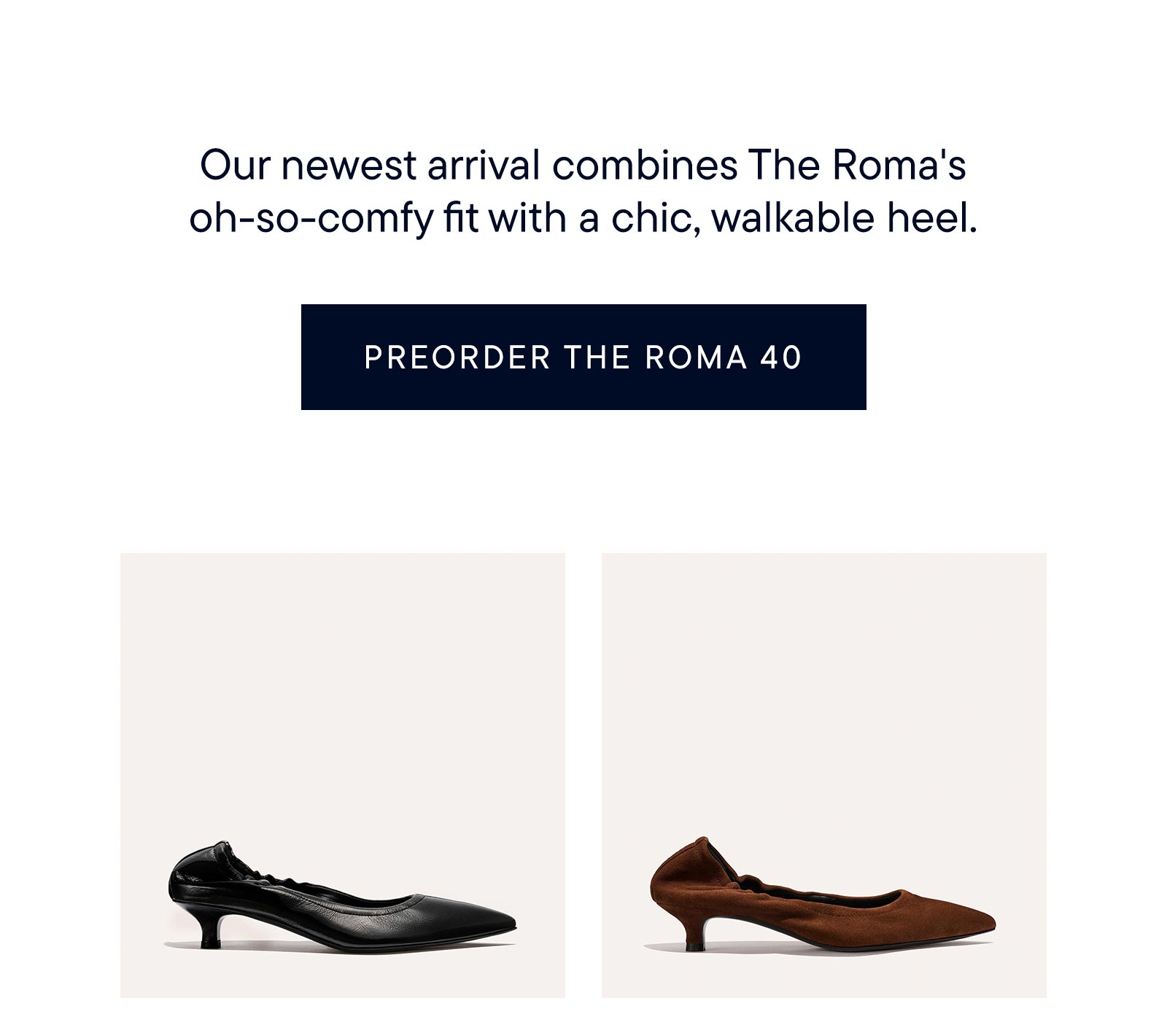Click the Preorder The Roma 40 button
This screenshot has width=1167, height=1036.
coord(583,357)
